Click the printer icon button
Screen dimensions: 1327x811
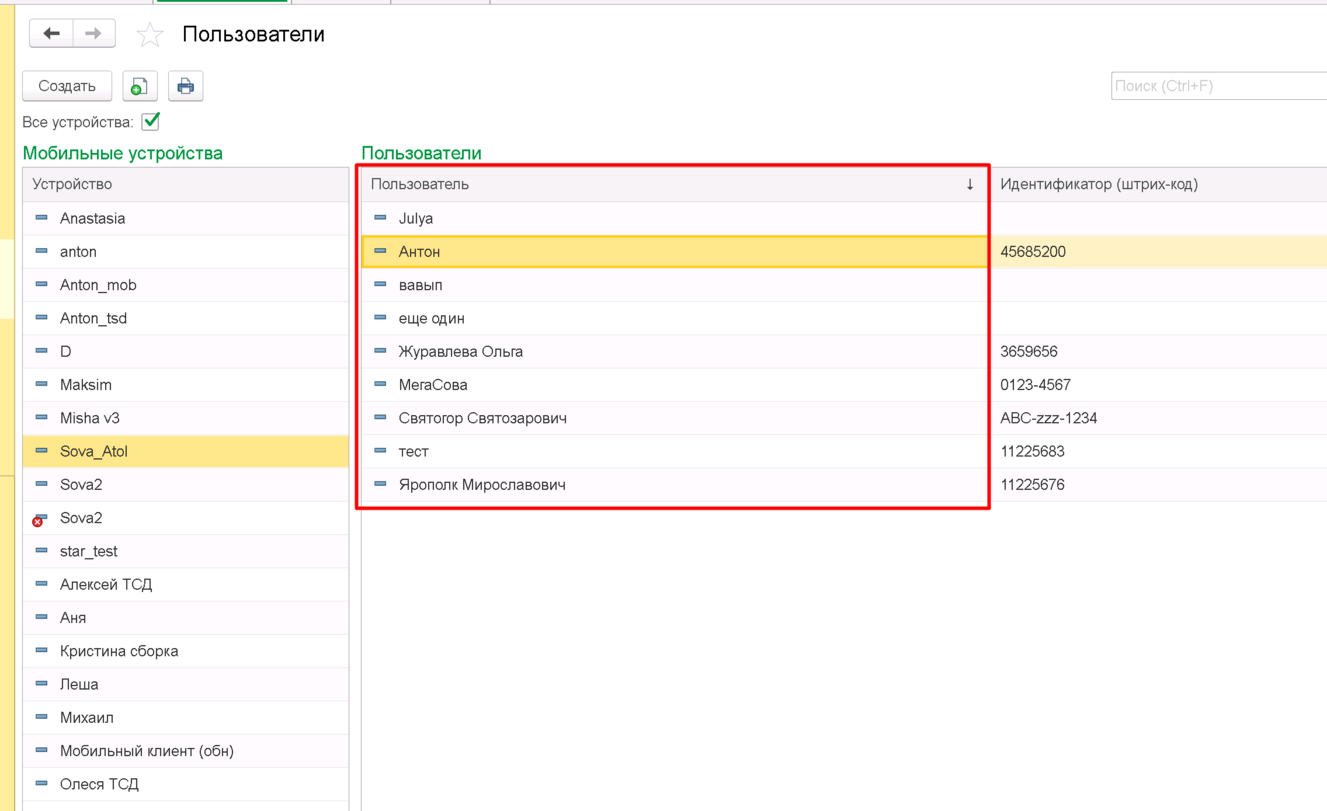coord(185,86)
